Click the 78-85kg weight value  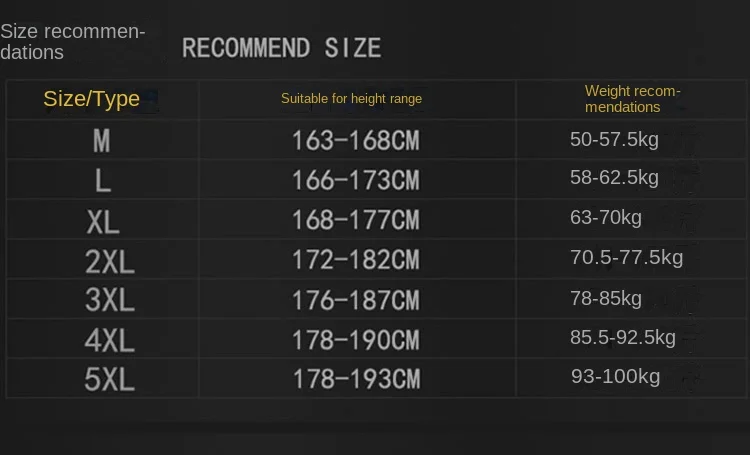[x=606, y=299]
